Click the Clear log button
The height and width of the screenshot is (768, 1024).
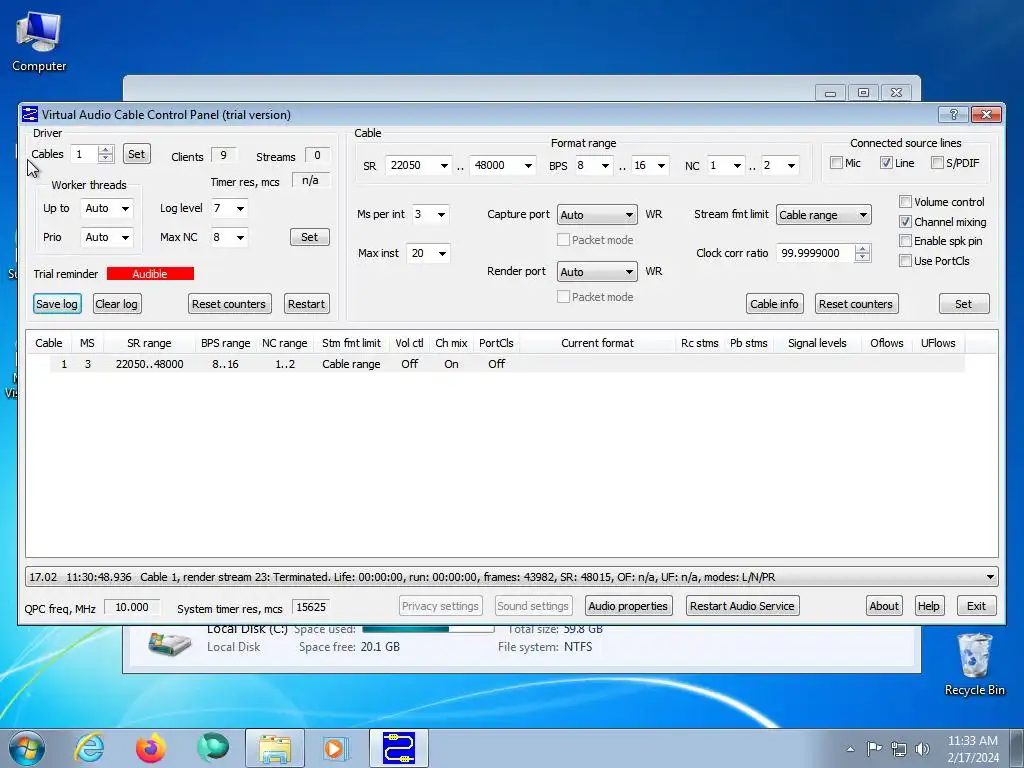coord(116,304)
